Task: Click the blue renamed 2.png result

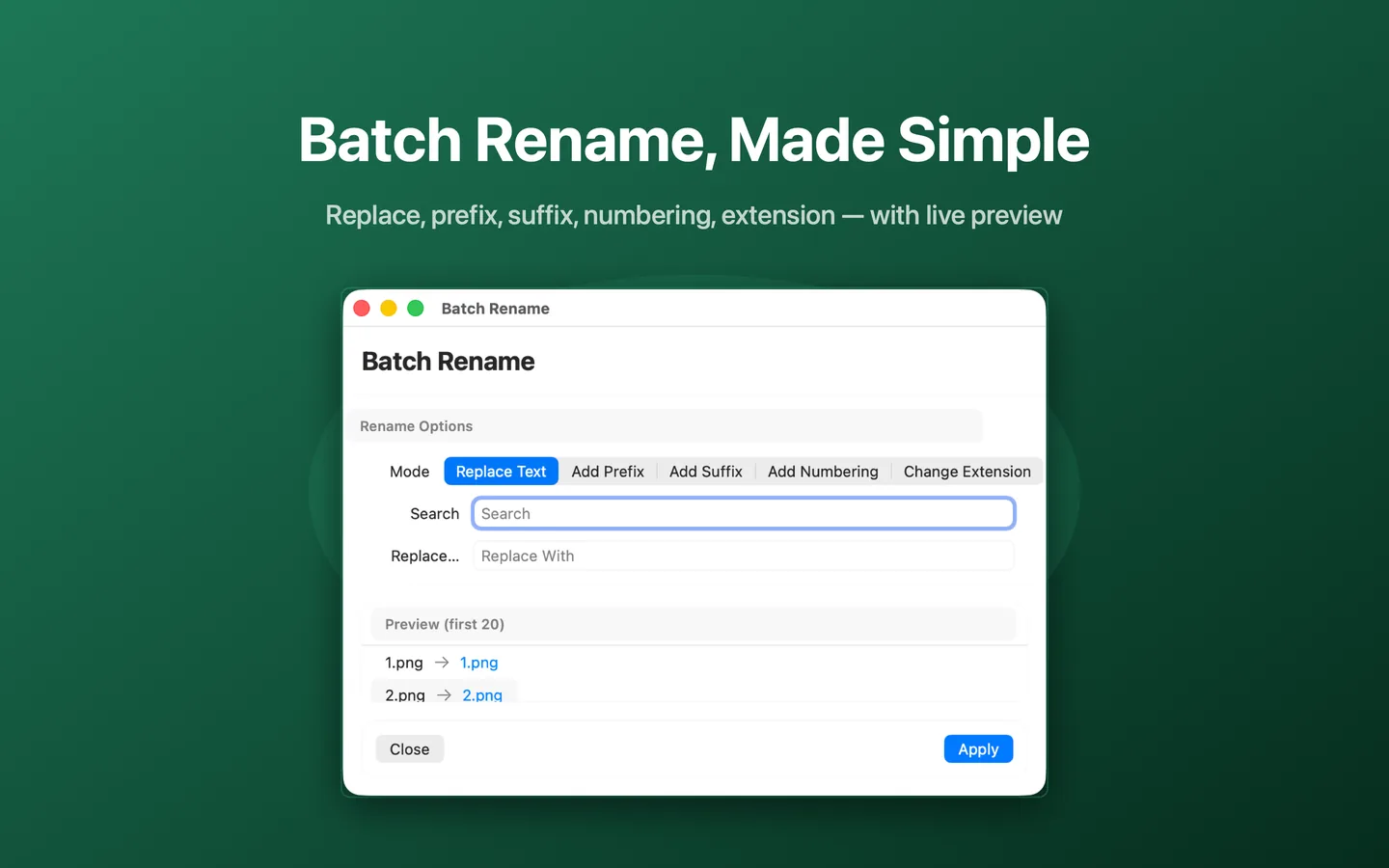Action: pyautogui.click(x=482, y=694)
